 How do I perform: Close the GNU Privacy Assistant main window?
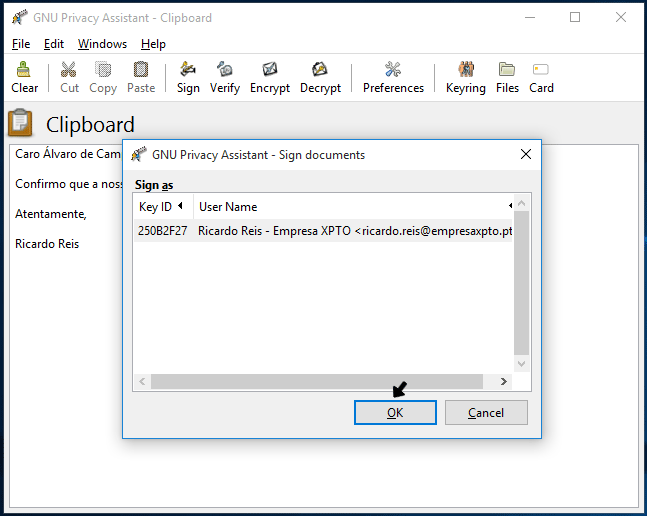click(621, 17)
